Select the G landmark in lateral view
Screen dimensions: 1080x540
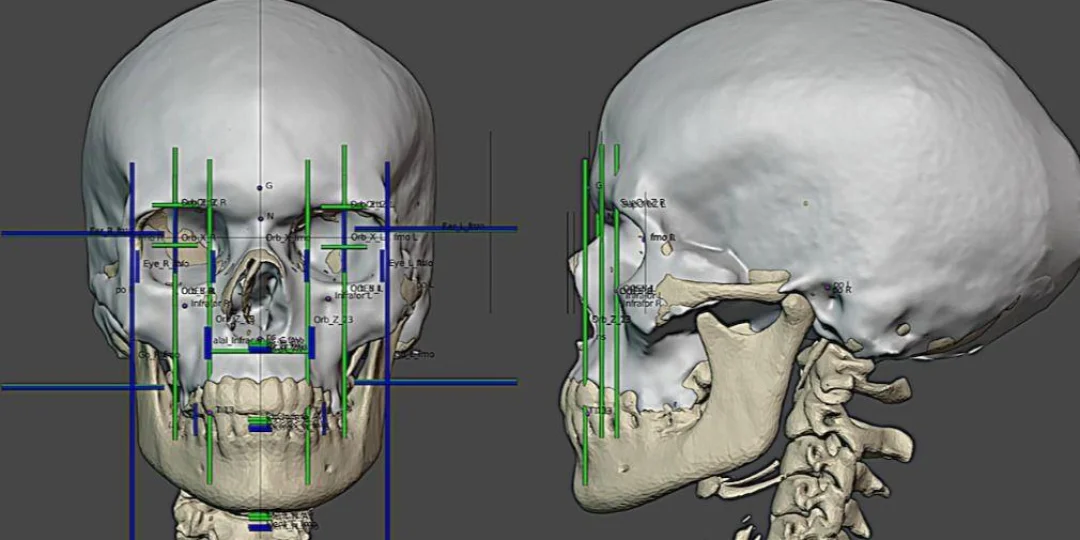tap(599, 185)
